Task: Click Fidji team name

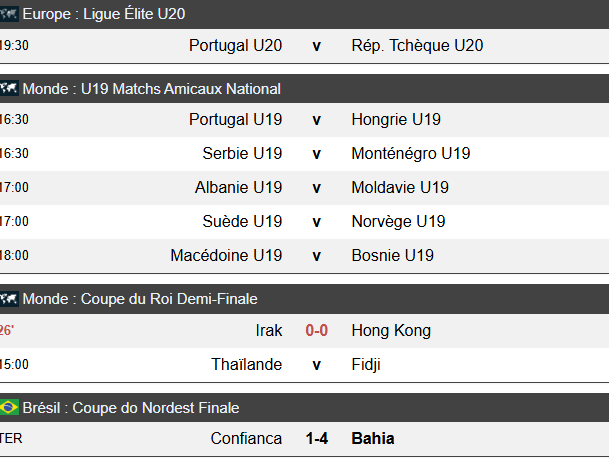Action: click(366, 365)
